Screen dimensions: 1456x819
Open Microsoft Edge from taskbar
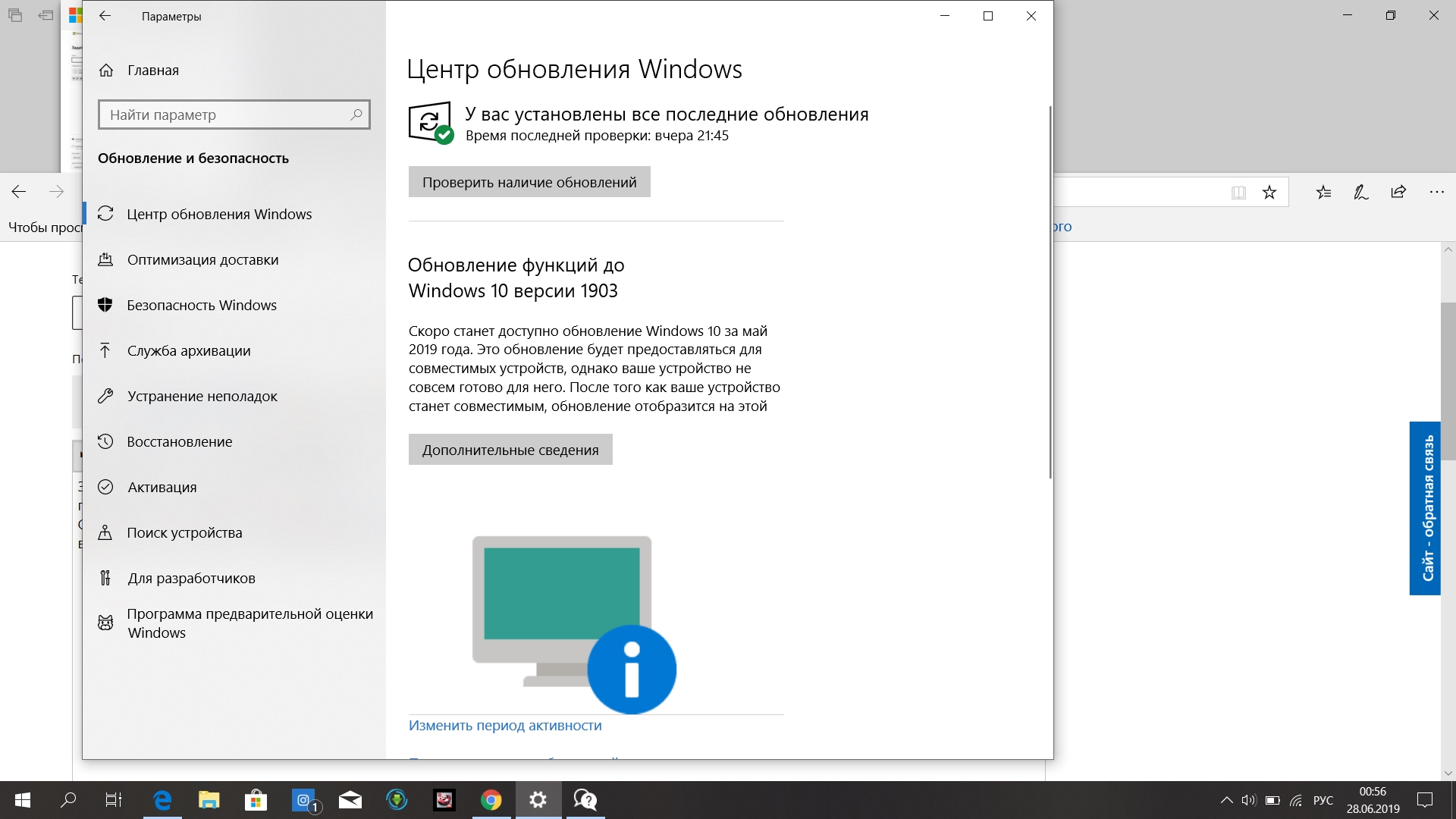pyautogui.click(x=162, y=800)
